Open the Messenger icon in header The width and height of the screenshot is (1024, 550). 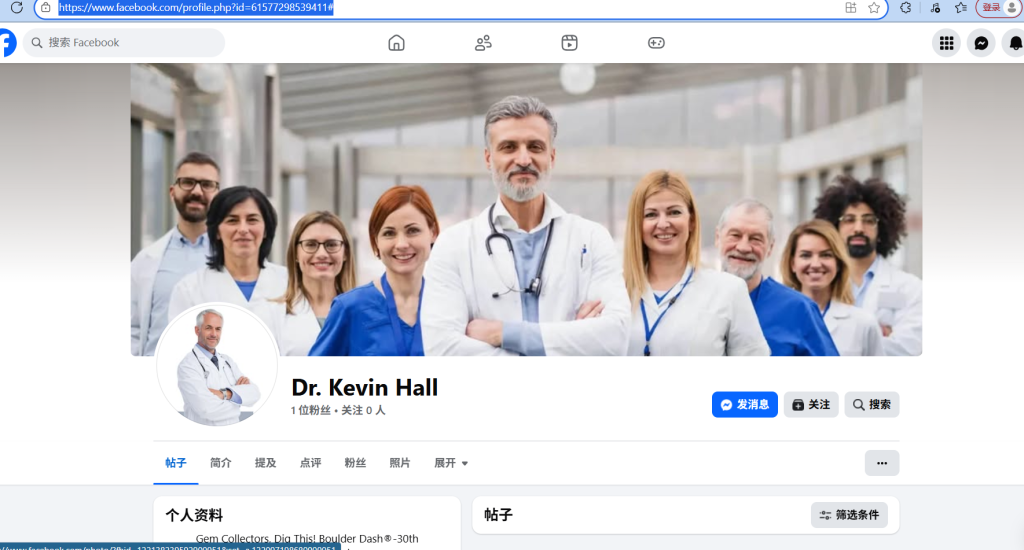981,43
